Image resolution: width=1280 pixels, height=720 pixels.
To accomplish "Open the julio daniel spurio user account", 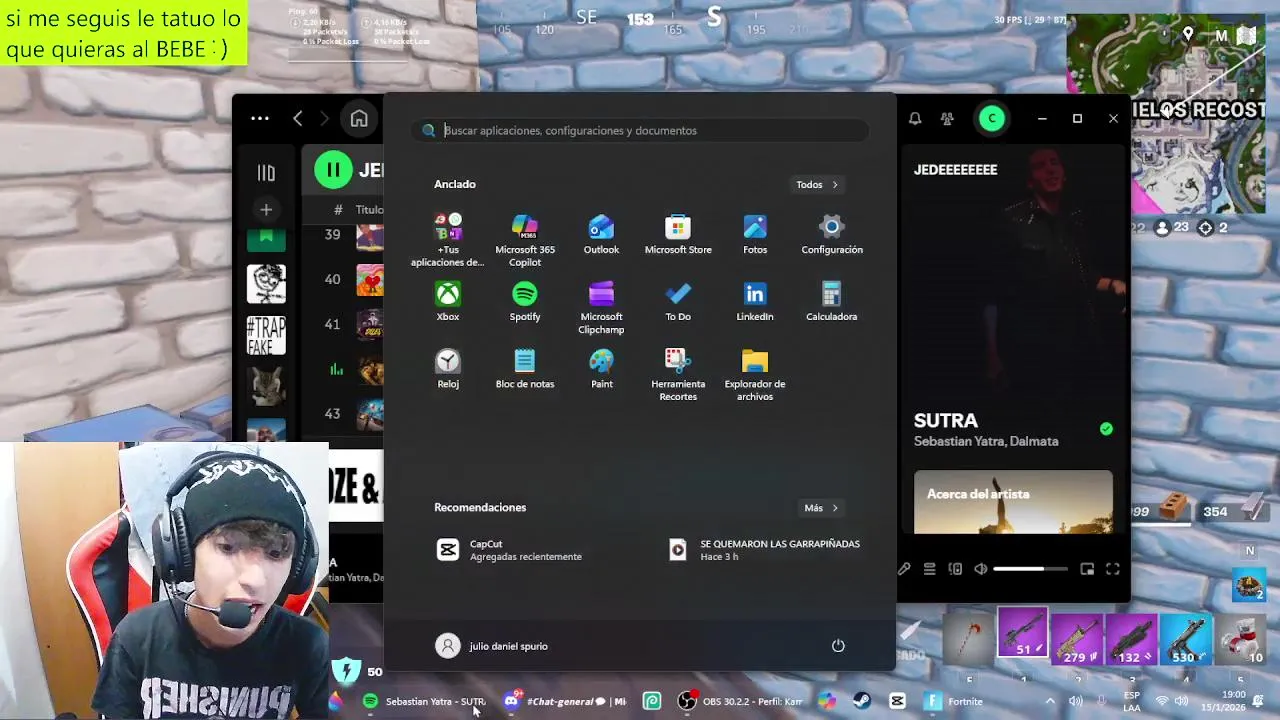I will pyautogui.click(x=492, y=646).
